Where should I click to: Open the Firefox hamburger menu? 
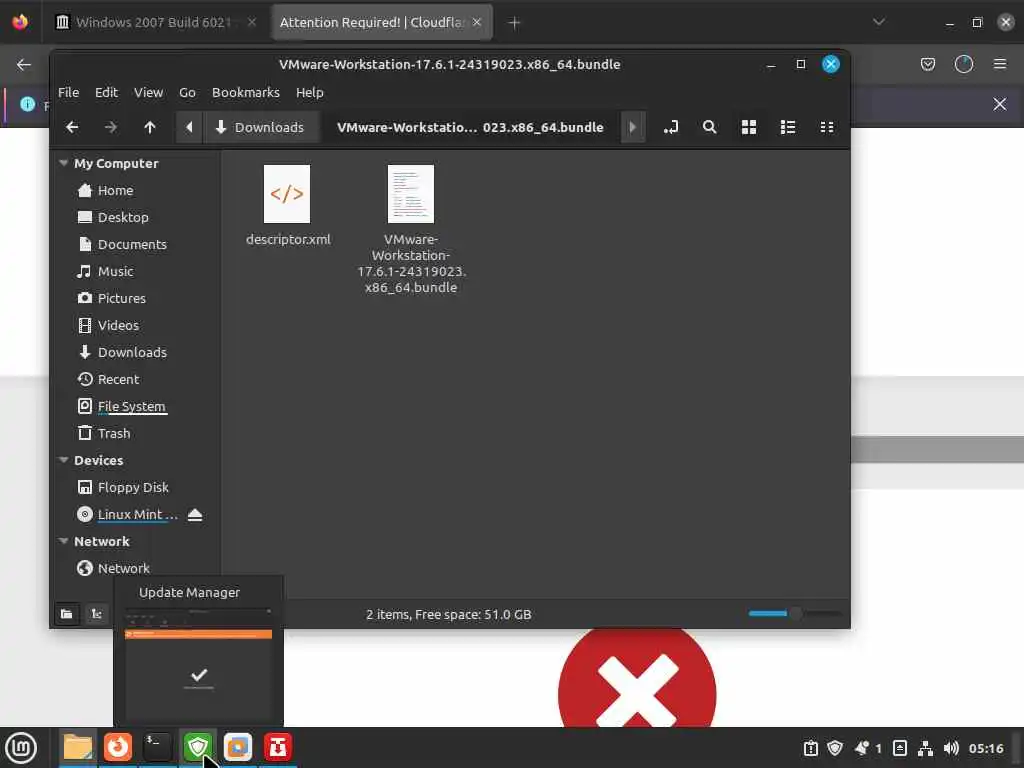tap(1000, 64)
